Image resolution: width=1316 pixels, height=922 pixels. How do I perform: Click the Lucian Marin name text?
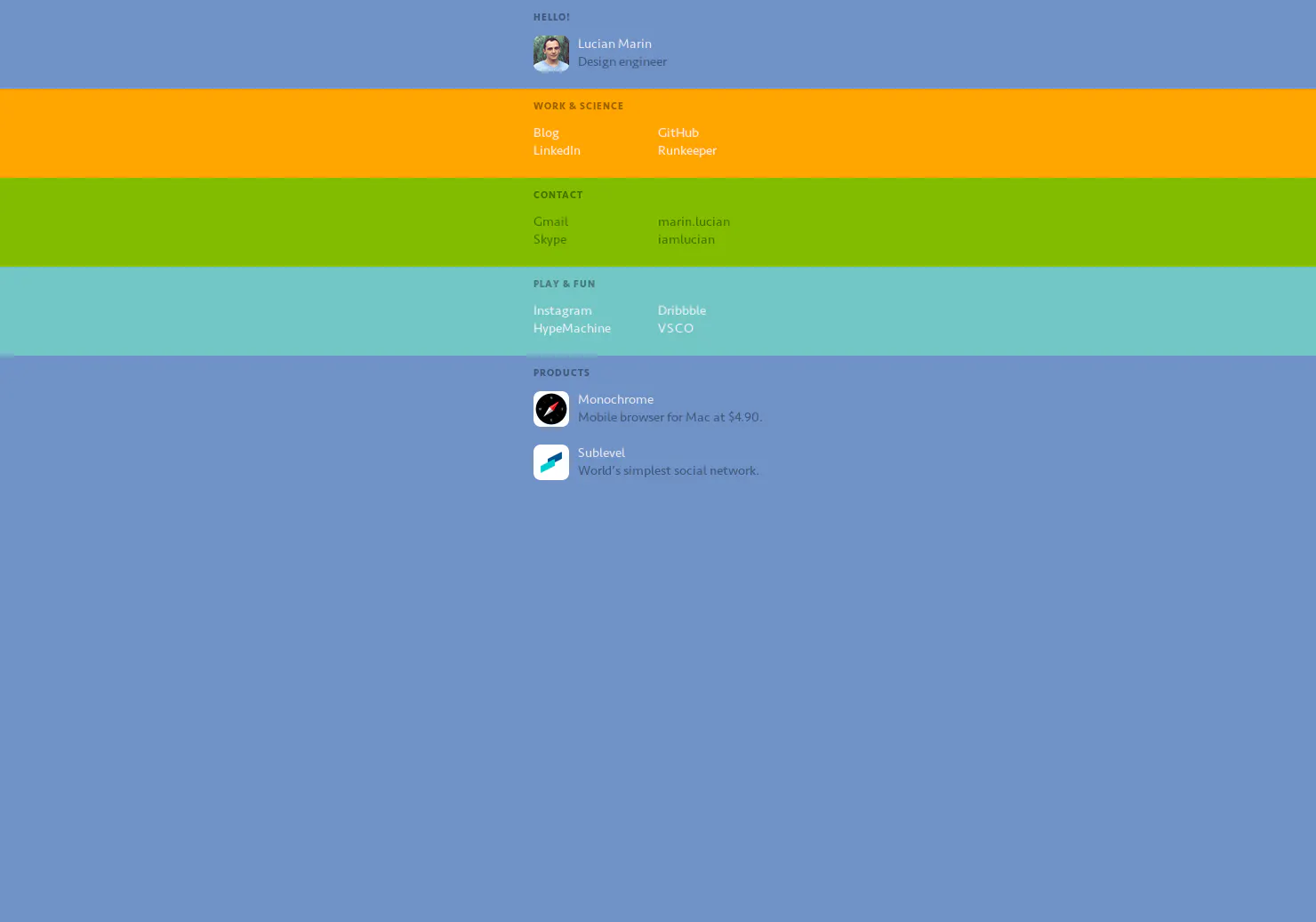pos(614,44)
